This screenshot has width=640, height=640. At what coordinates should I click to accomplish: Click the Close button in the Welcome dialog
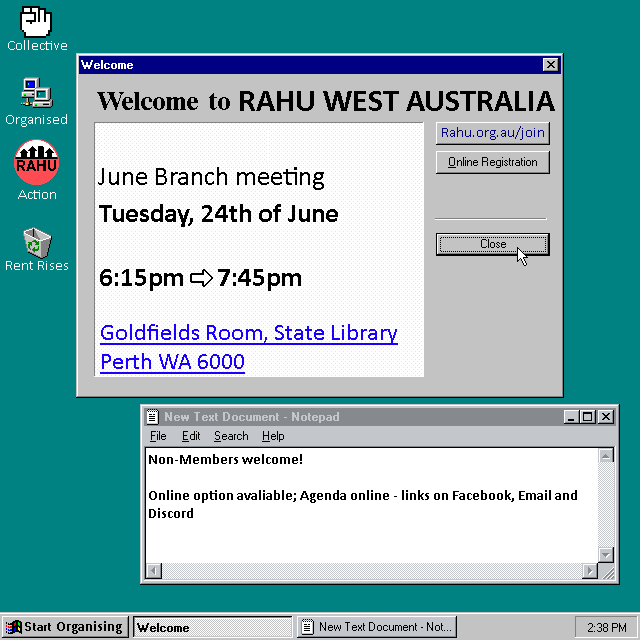click(x=493, y=244)
